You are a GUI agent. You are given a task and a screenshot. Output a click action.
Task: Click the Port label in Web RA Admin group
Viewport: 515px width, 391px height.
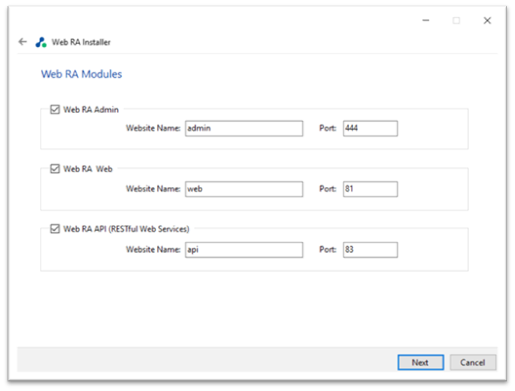[328, 128]
